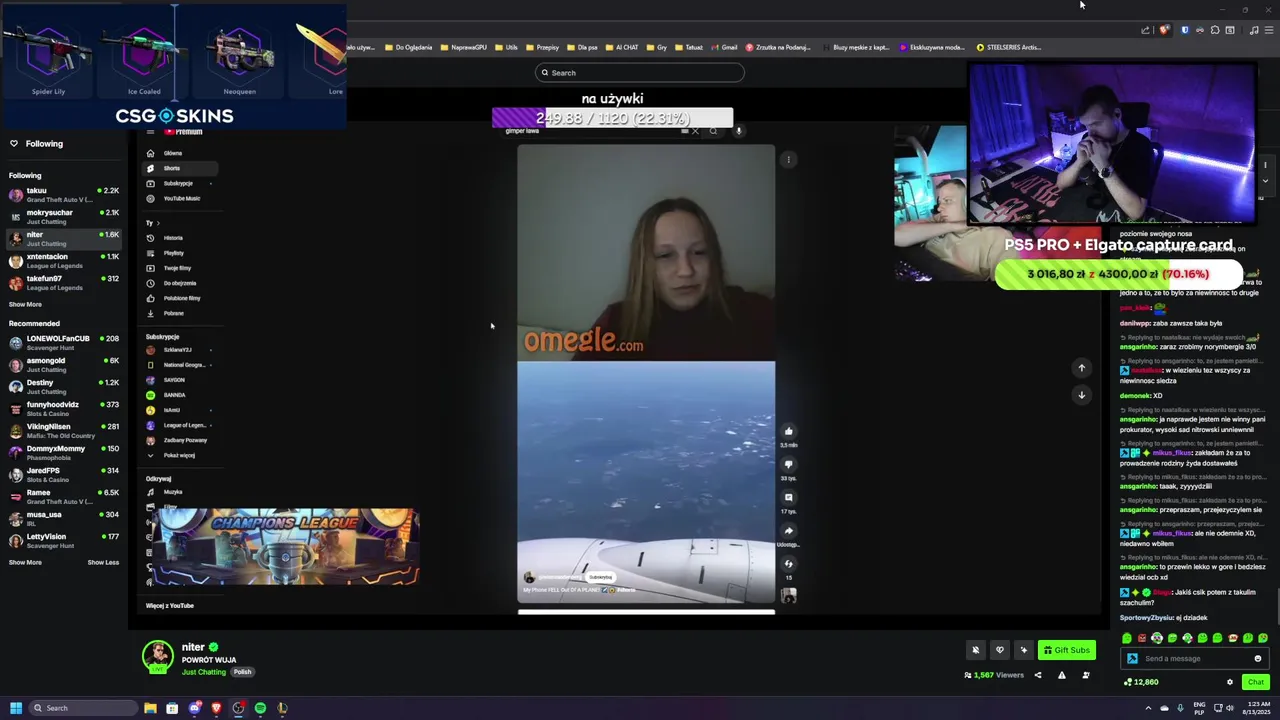Screen dimensions: 1280x720
Task: Click the voice search microphone icon
Action: pyautogui.click(x=738, y=131)
